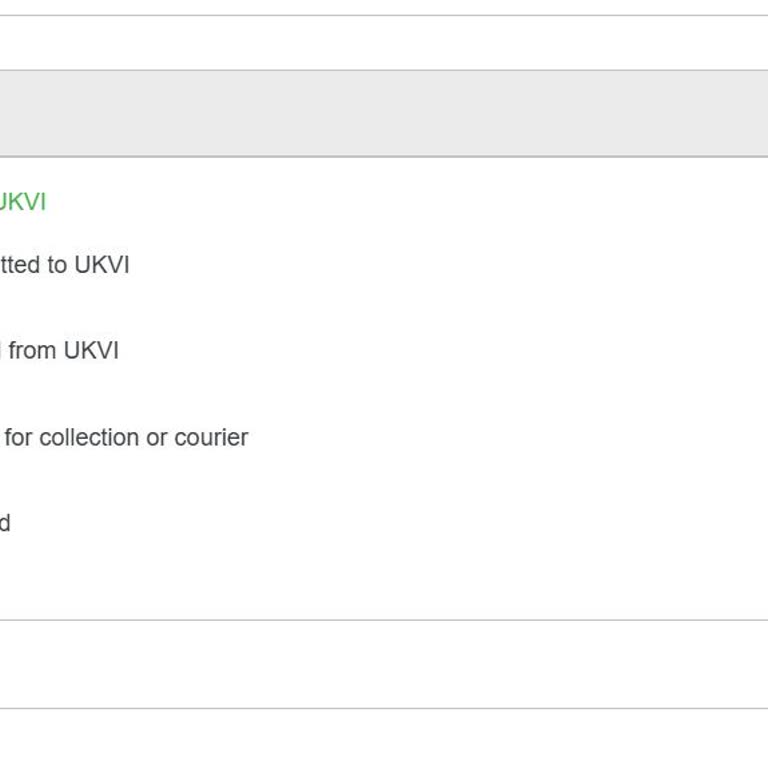Image resolution: width=768 pixels, height=768 pixels.
Task: Click the word "courier"
Action: [211, 437]
